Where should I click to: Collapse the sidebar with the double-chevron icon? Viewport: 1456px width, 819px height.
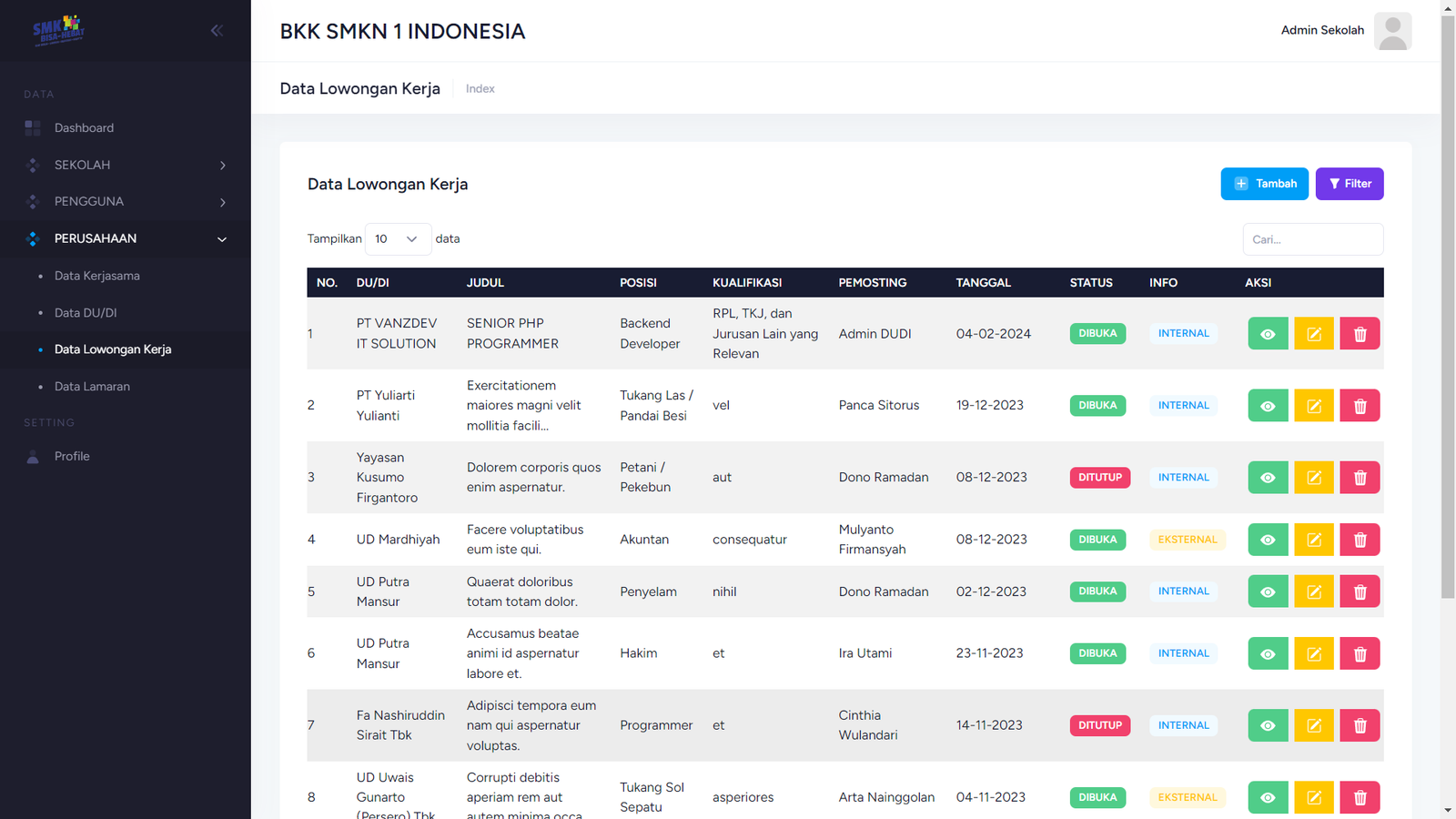(217, 30)
